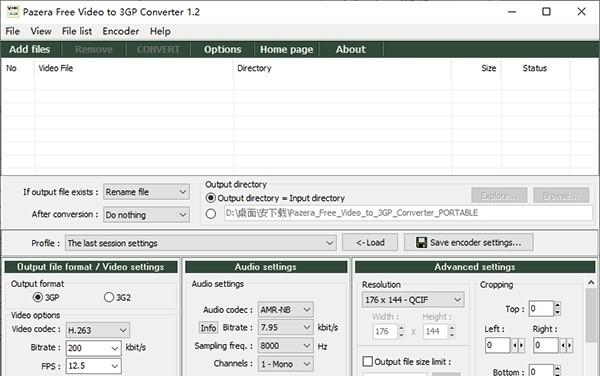Enable the Output file size limit checkbox
Viewport: 600px width, 376px height.
[x=367, y=361]
